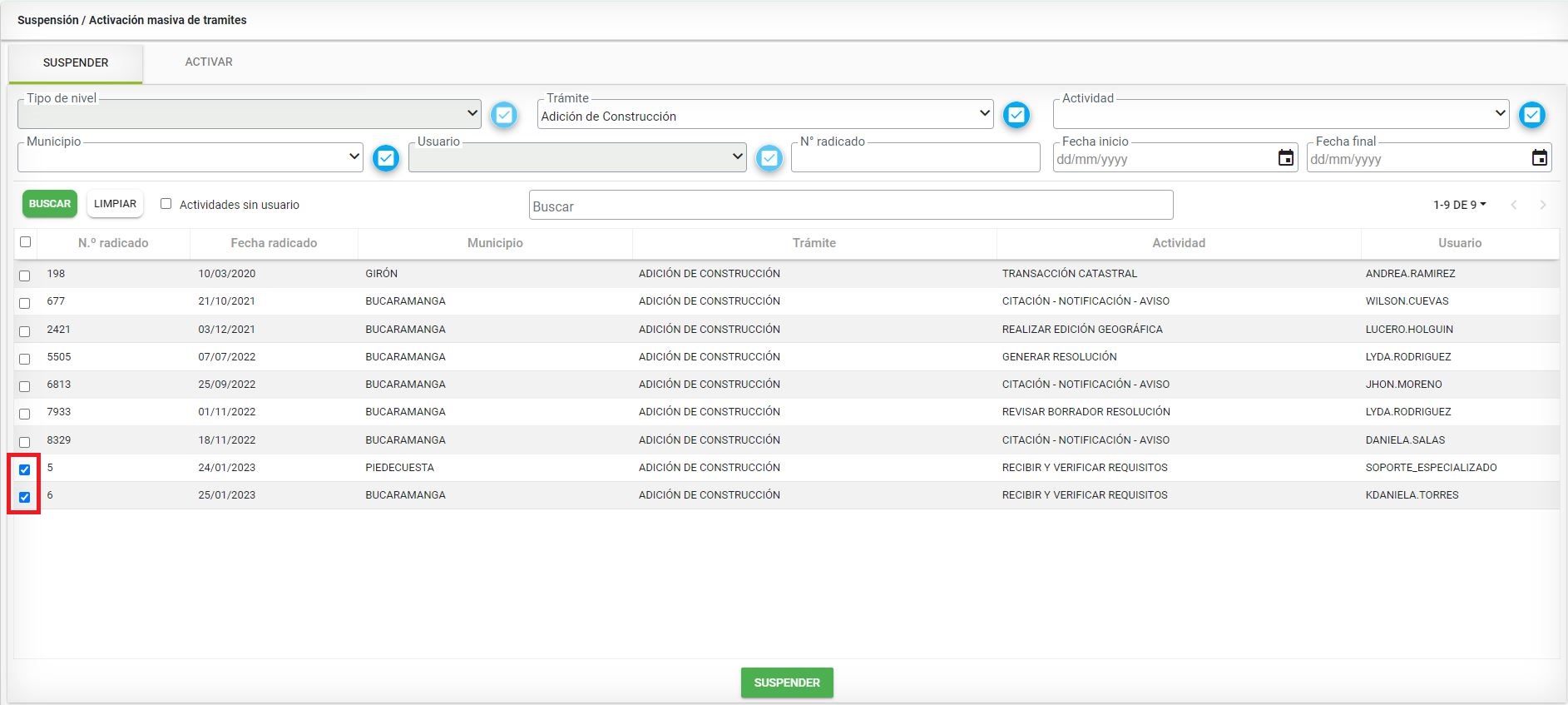This screenshot has width=1568, height=705.
Task: Toggle the select-all header checkbox
Action: coord(25,242)
